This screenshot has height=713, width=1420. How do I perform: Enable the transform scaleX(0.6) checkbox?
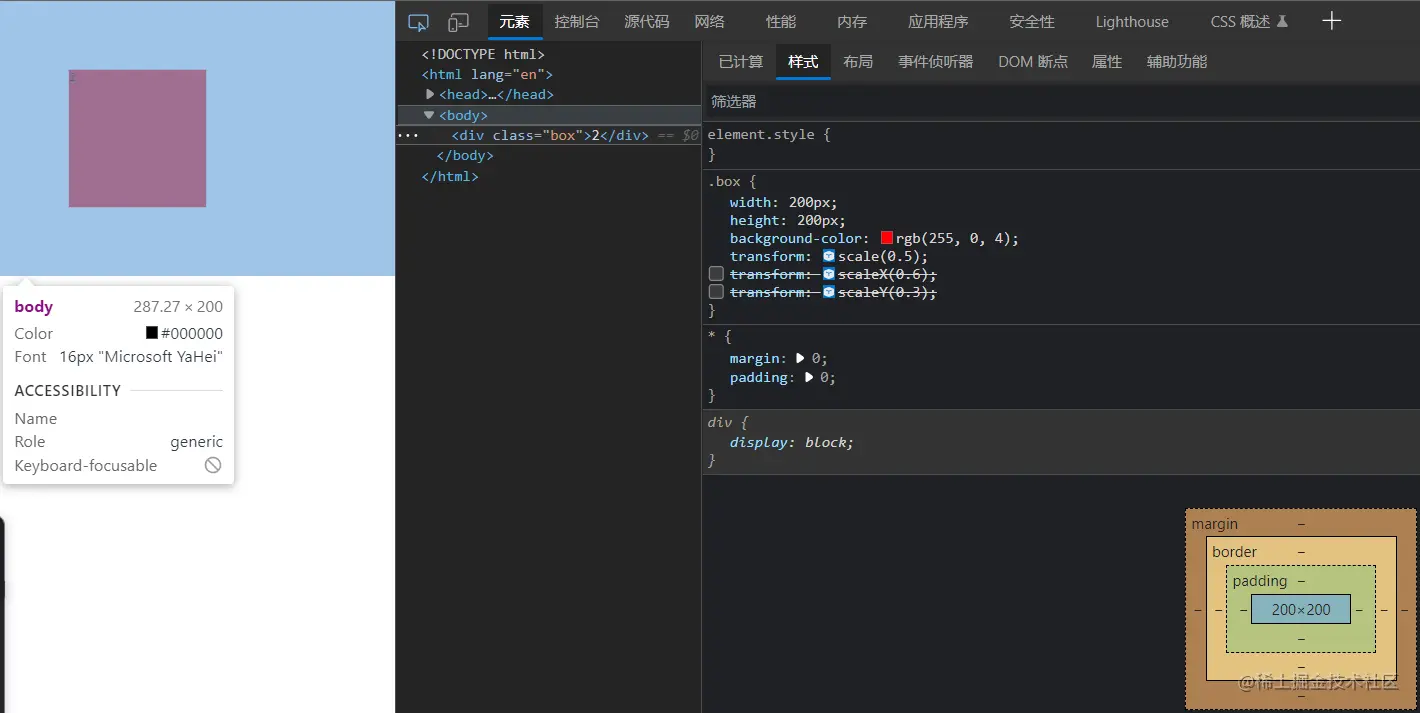click(x=716, y=274)
